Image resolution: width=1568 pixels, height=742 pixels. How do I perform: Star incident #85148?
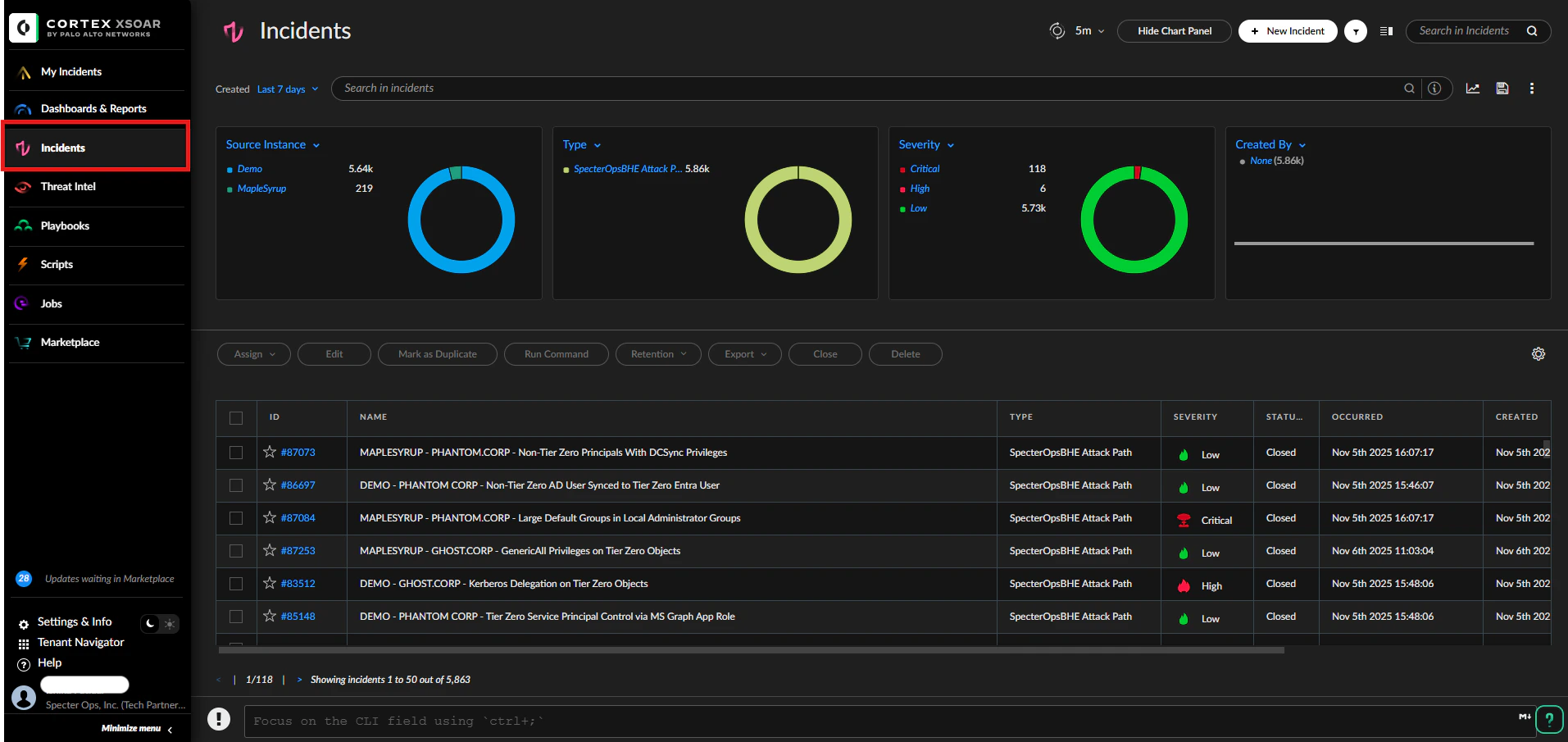[270, 616]
